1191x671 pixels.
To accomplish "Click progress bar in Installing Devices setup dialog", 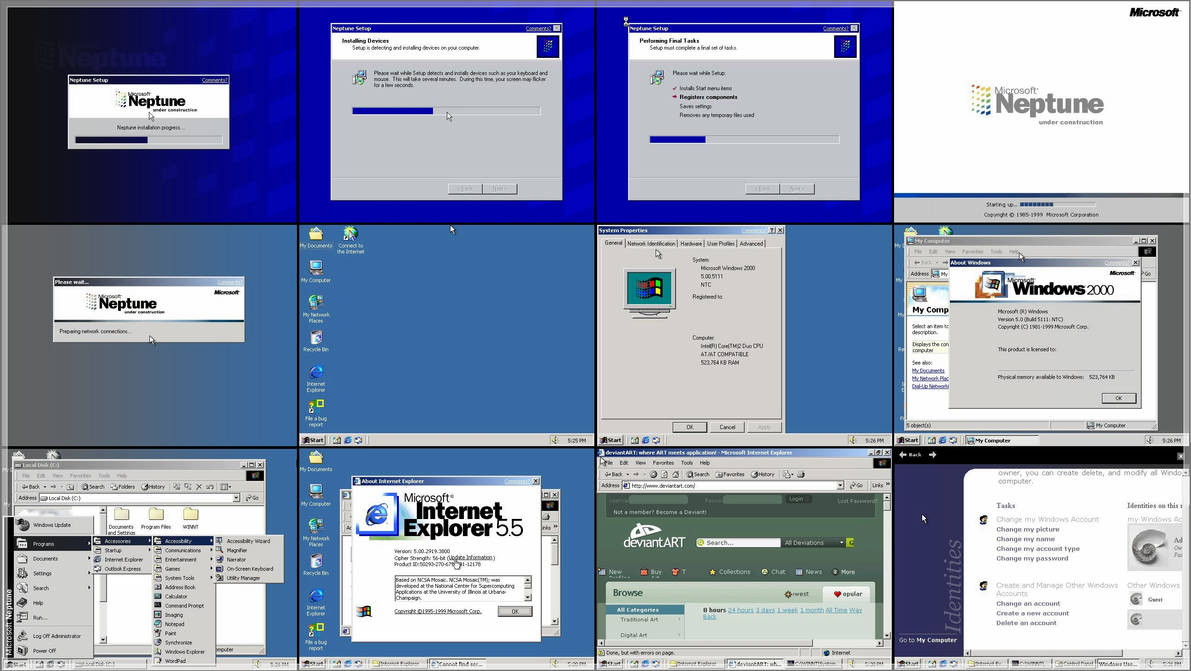I will click(x=447, y=111).
